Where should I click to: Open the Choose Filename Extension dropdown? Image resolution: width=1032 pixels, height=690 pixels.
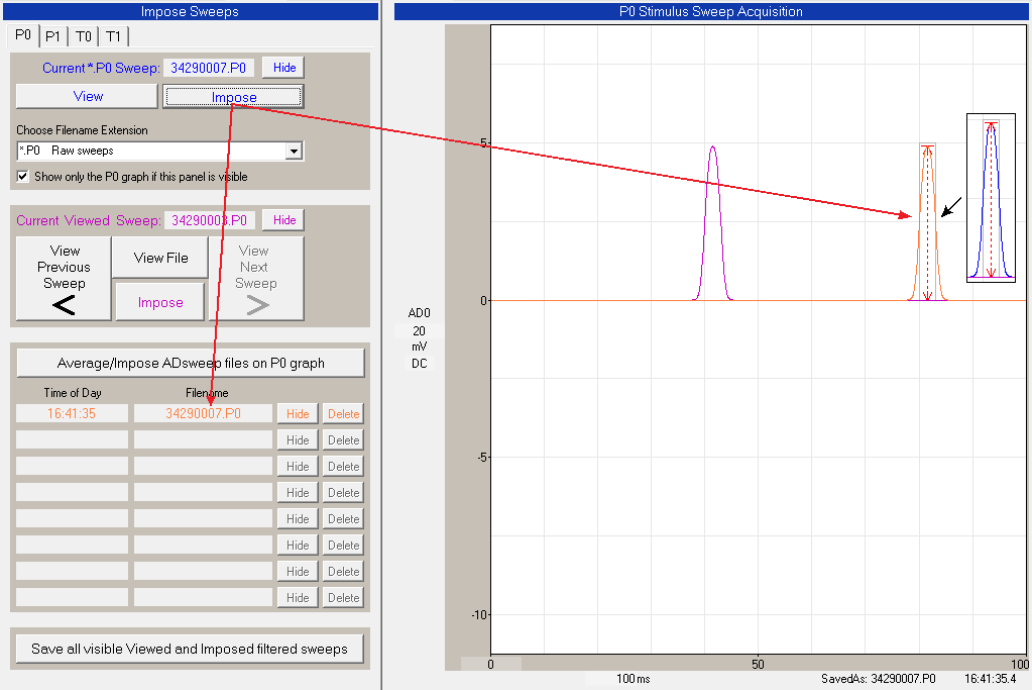click(293, 151)
